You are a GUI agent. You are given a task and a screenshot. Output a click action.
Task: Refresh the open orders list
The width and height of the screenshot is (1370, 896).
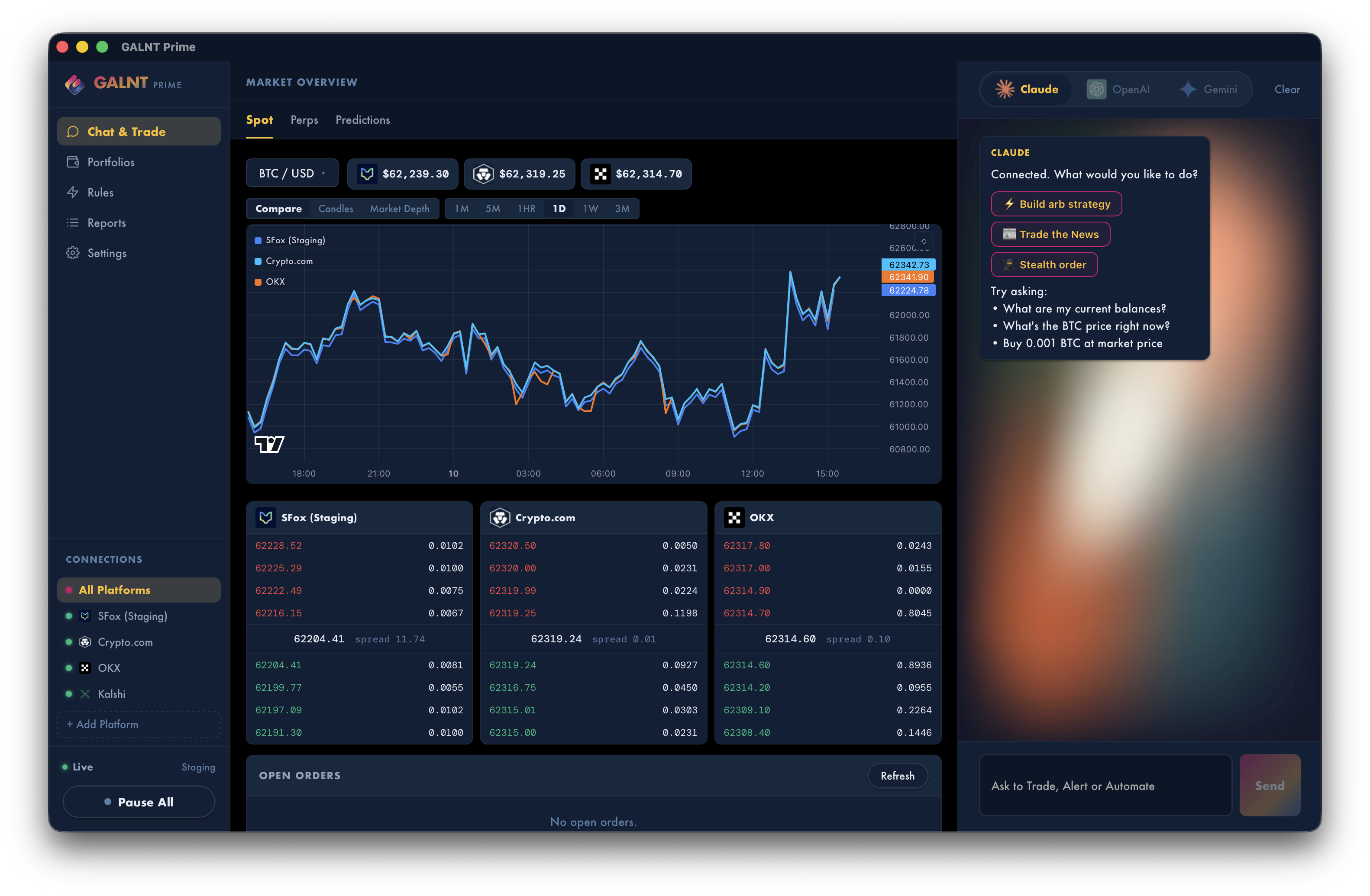pyautogui.click(x=898, y=776)
